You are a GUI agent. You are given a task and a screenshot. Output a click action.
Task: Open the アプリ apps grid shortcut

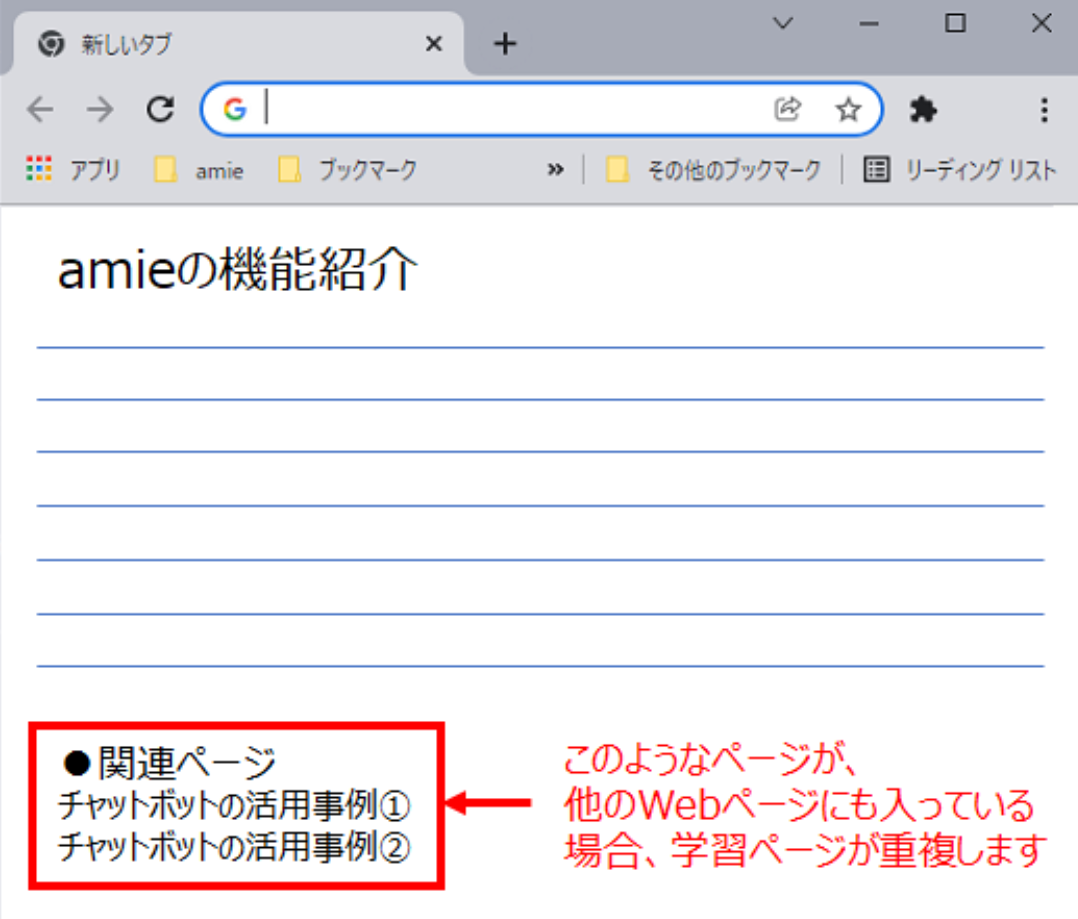(x=72, y=170)
